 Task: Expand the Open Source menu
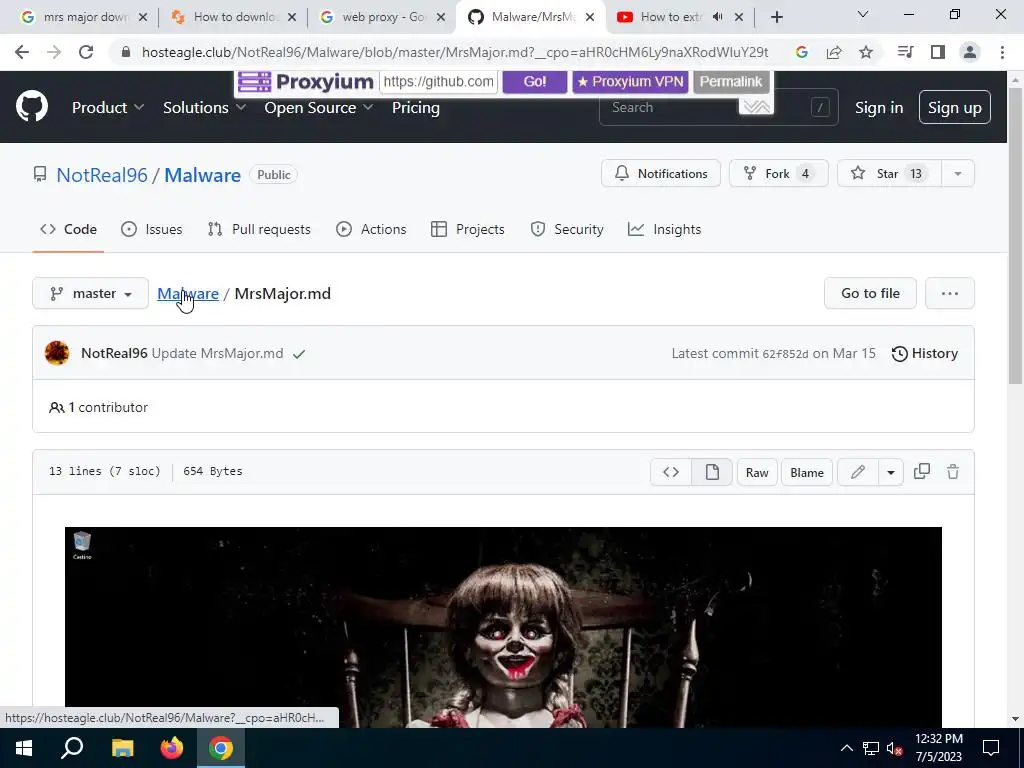click(319, 108)
